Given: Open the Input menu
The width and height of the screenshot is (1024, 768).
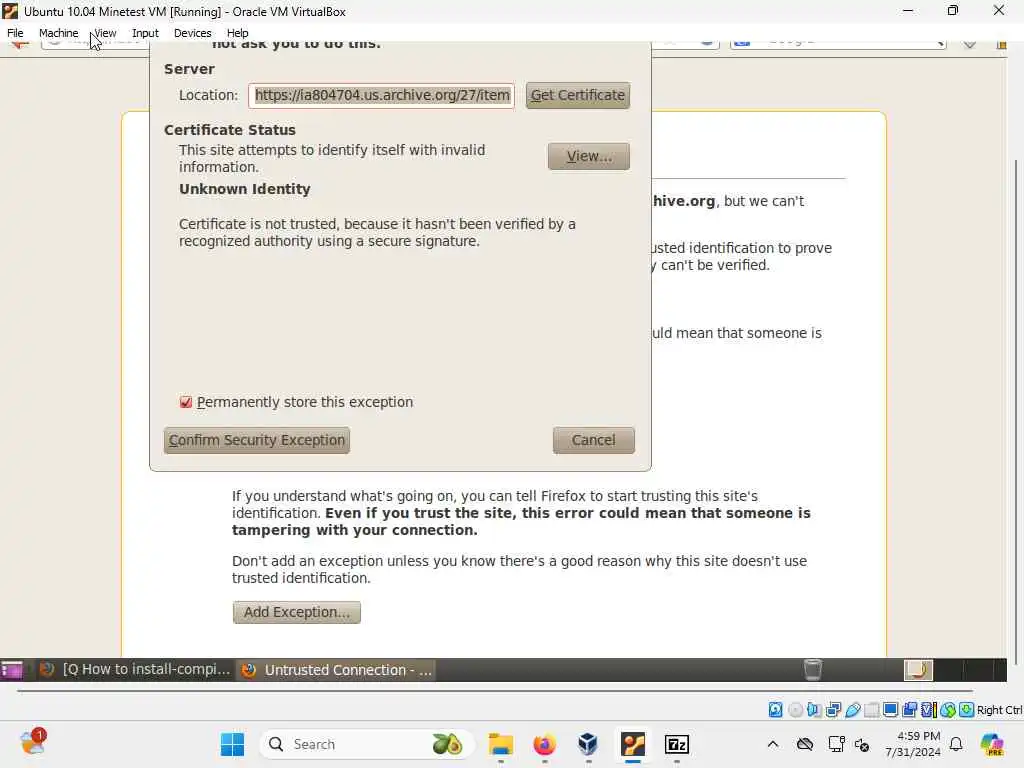Looking at the screenshot, I should [x=145, y=33].
